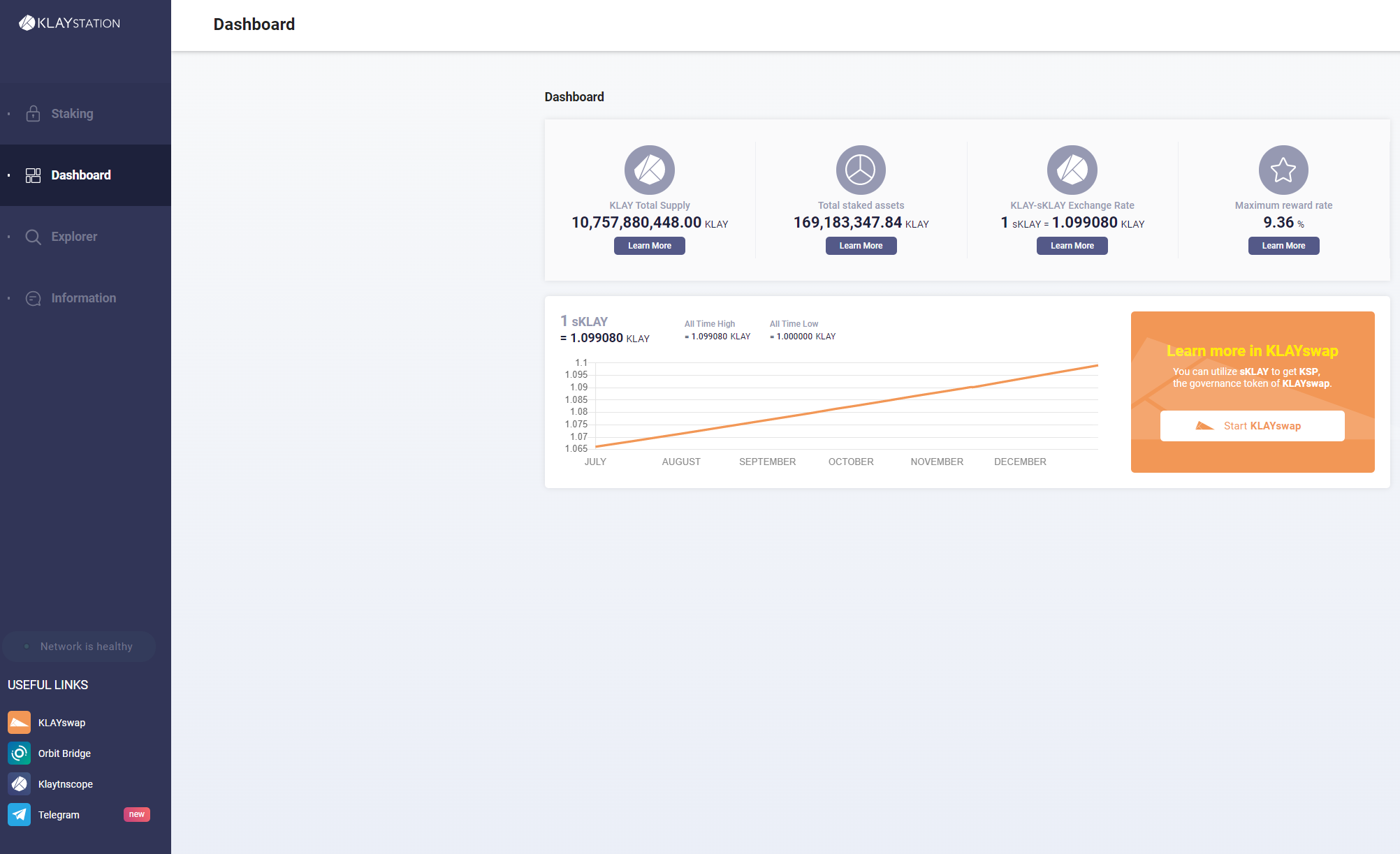Click the KLAY Total Supply label
Screen dimensions: 1400x854
pyautogui.click(x=650, y=205)
